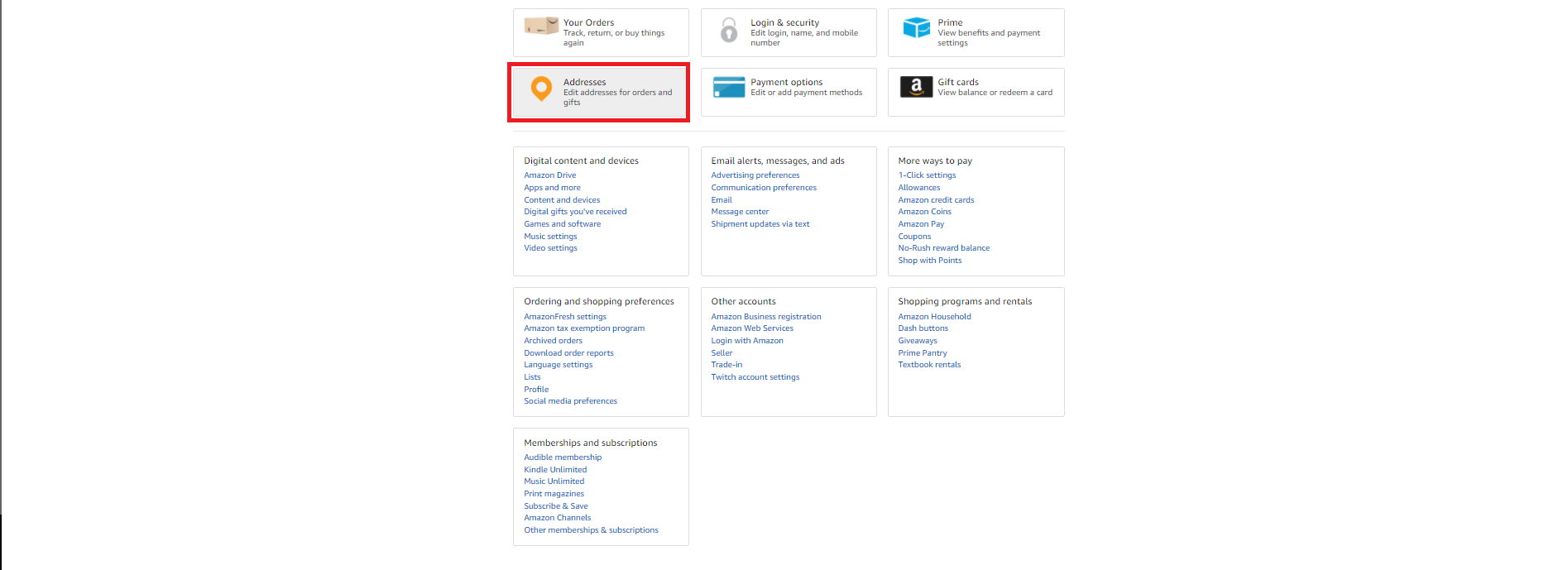This screenshot has width=1568, height=570.
Task: Open the Payment options card
Action: [789, 92]
